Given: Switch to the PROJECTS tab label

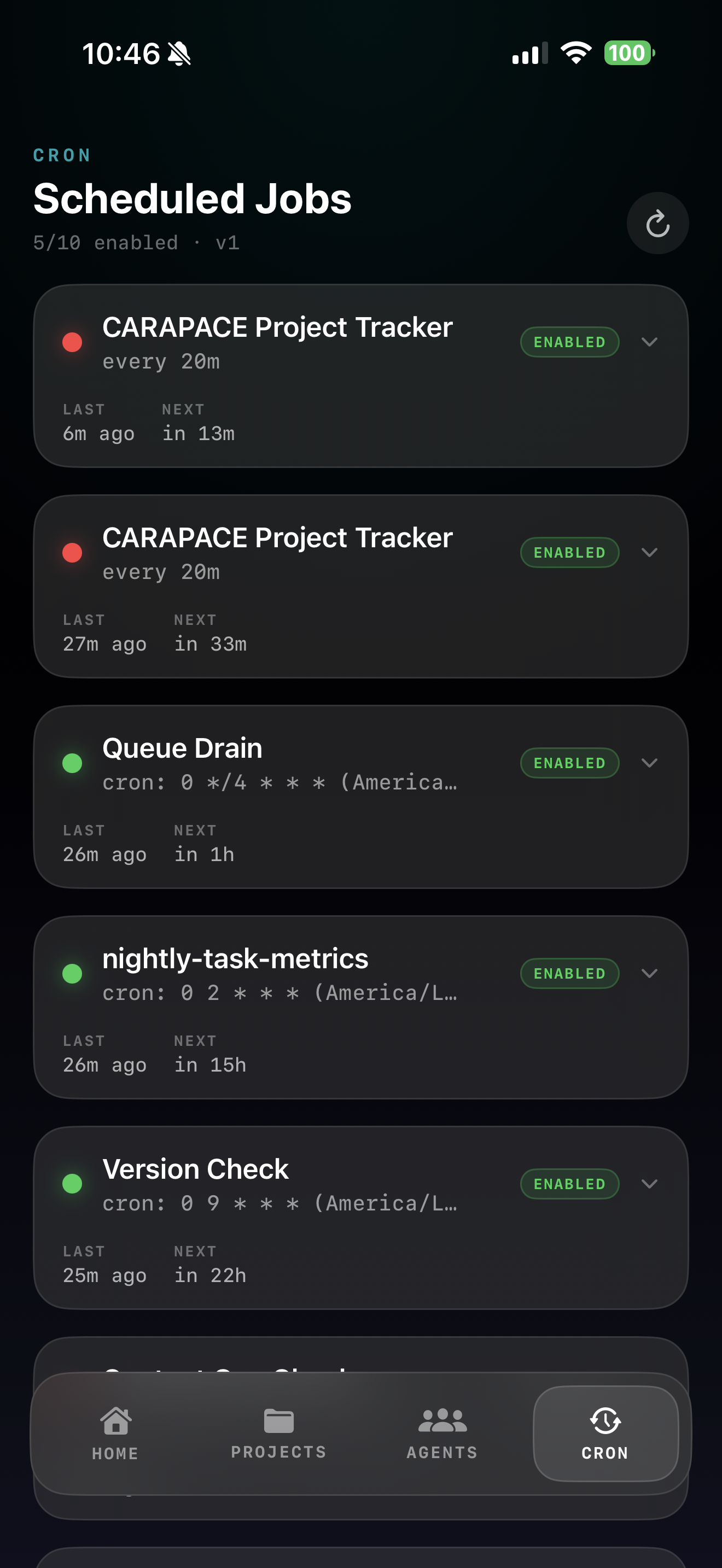Looking at the screenshot, I should pyautogui.click(x=279, y=1452).
